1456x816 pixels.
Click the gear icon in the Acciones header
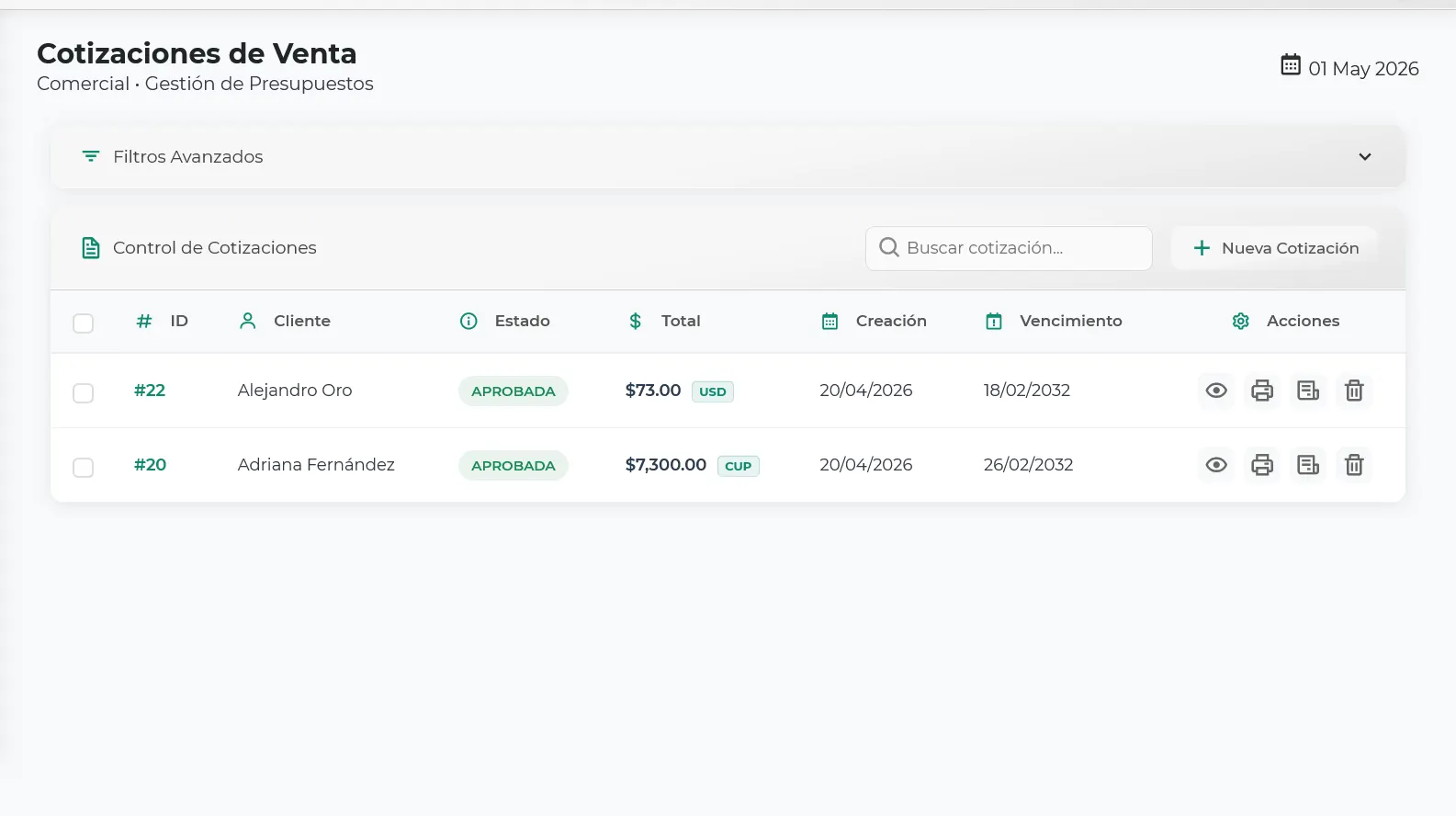1241,321
